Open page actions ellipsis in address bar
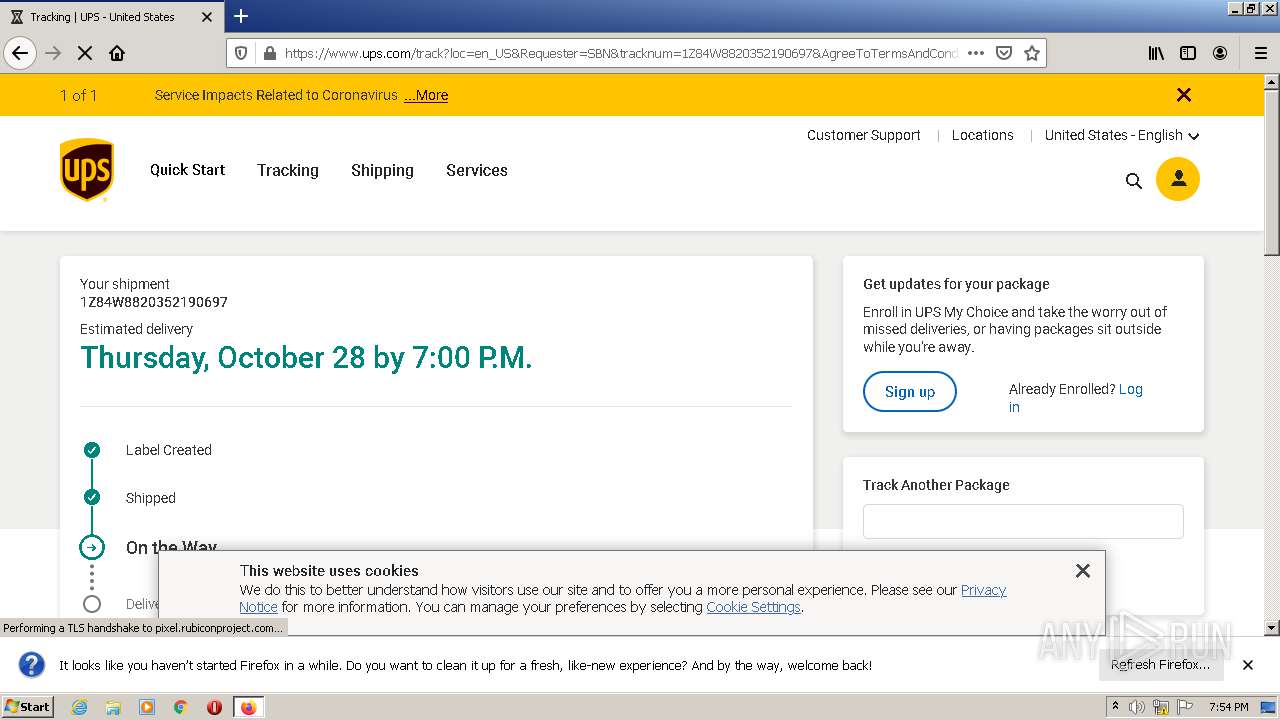 pos(976,53)
